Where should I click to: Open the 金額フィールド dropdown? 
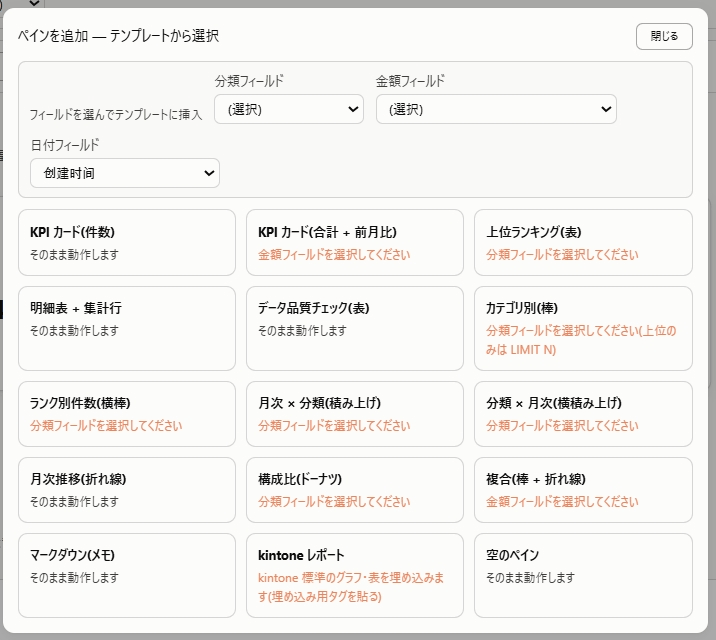tap(496, 109)
